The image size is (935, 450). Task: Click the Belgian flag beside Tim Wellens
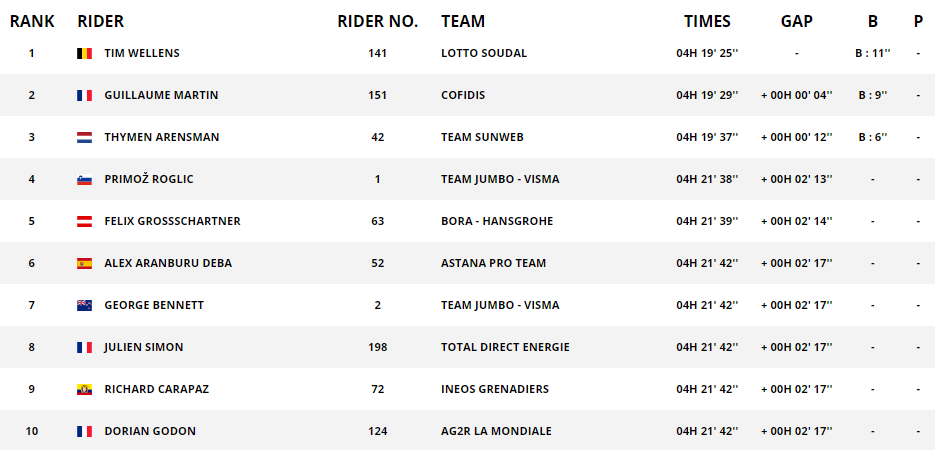[x=84, y=53]
